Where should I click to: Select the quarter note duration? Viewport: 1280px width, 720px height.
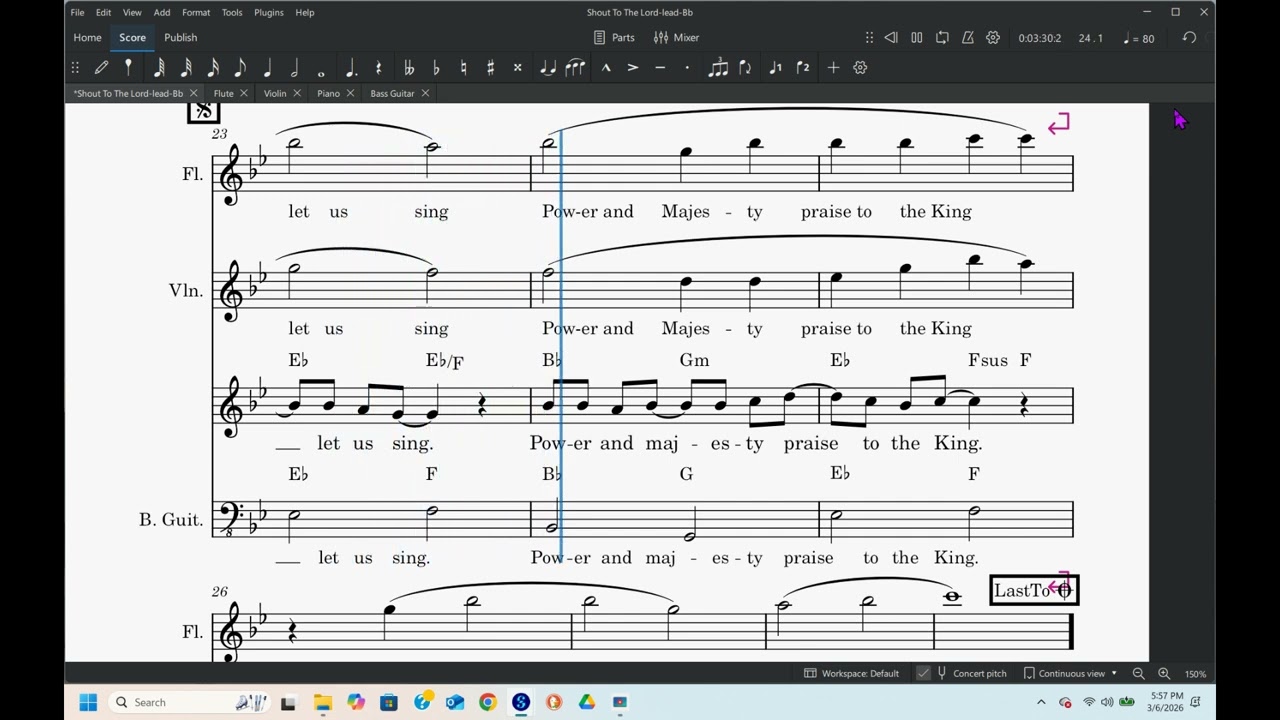[267, 67]
